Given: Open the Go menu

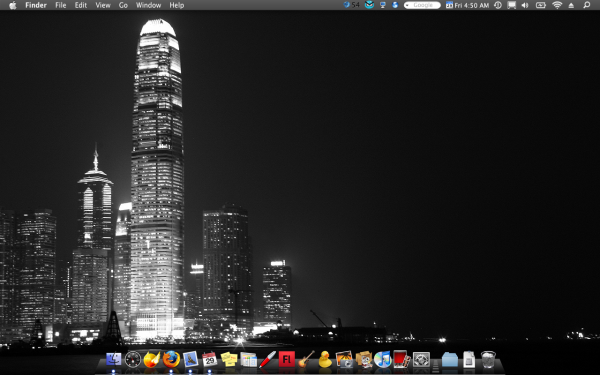Looking at the screenshot, I should coord(123,5).
